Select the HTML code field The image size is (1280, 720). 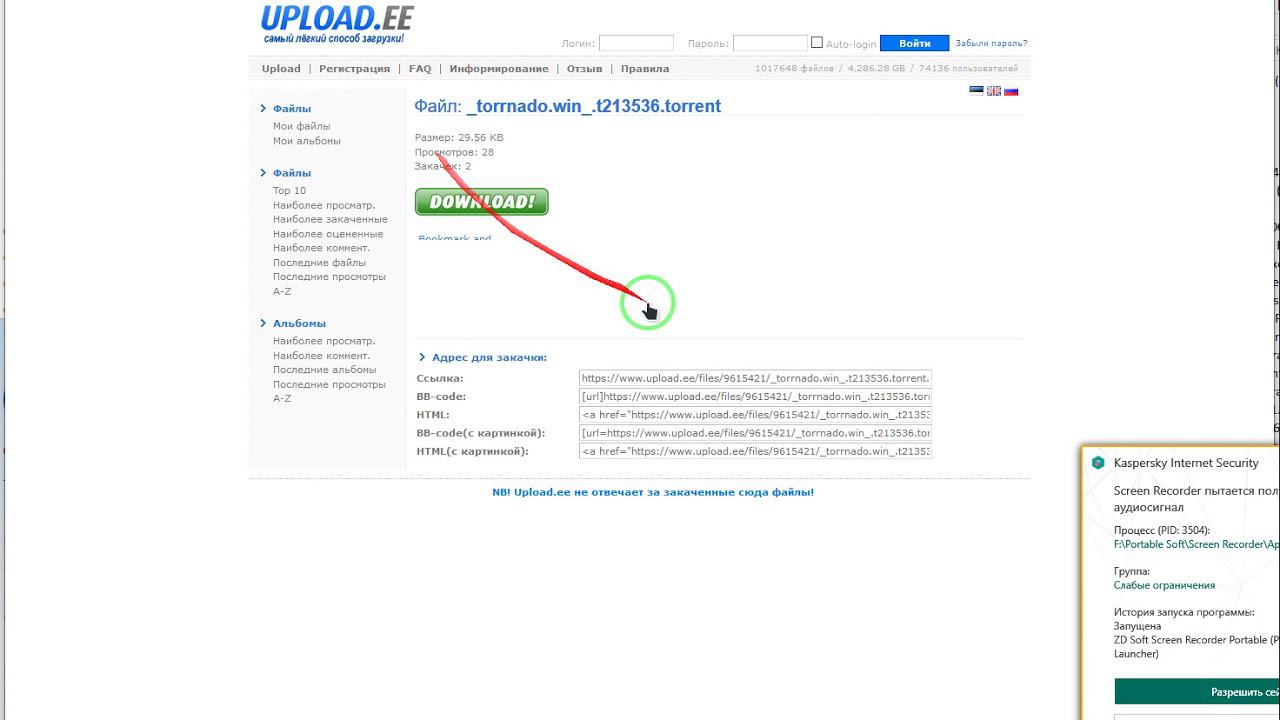(755, 414)
